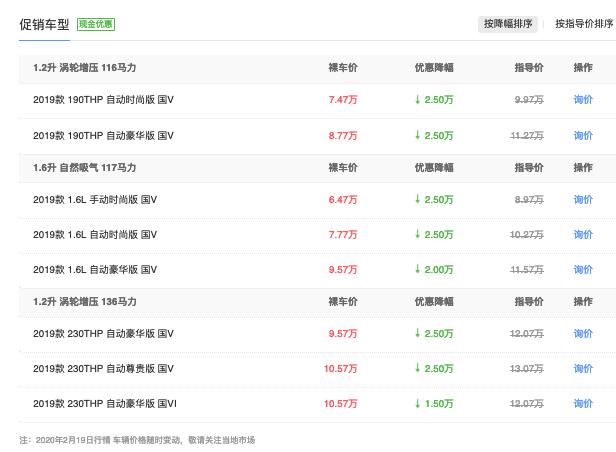Click the 2020年2月19日行情 footnote
The height and width of the screenshot is (452, 616).
[137, 440]
